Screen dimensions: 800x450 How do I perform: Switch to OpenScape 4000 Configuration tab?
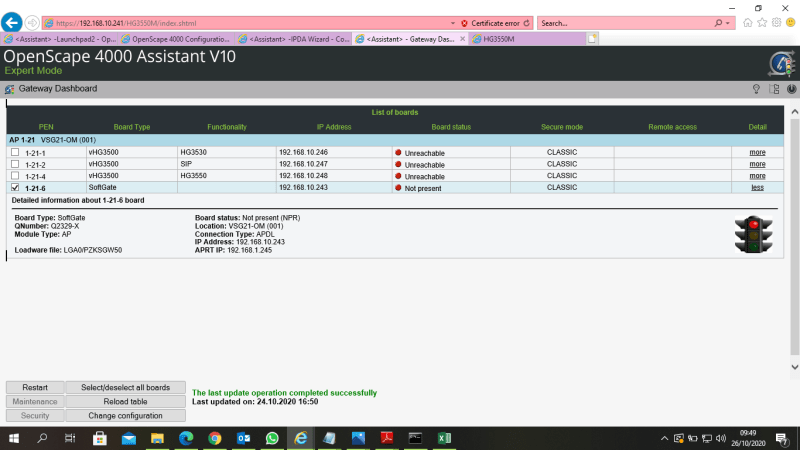176,39
